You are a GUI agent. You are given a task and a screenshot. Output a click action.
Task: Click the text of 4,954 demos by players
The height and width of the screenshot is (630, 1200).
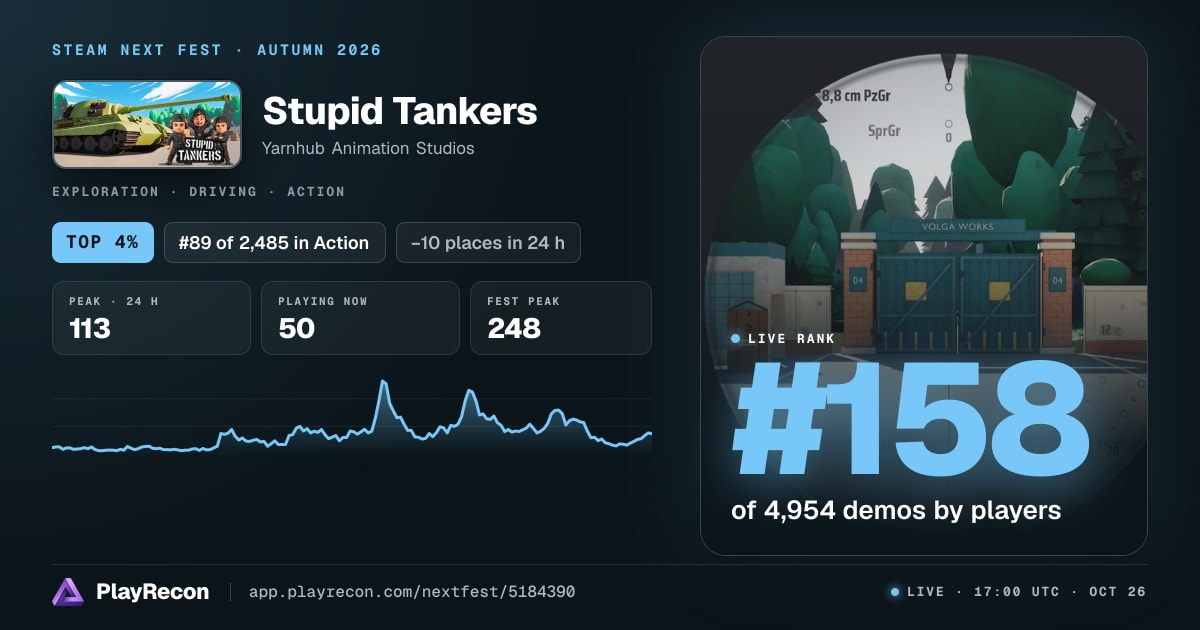tap(896, 510)
